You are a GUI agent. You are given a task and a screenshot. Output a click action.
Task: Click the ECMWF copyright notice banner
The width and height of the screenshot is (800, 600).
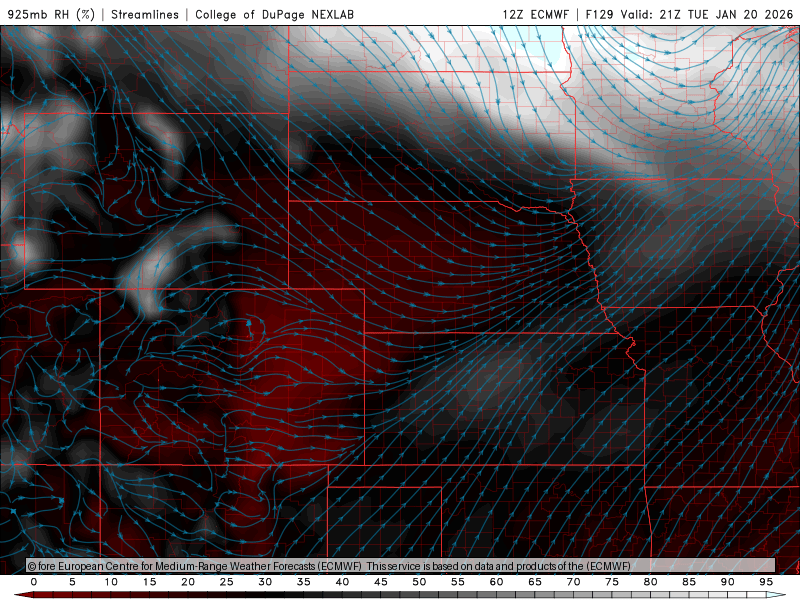(x=401, y=565)
